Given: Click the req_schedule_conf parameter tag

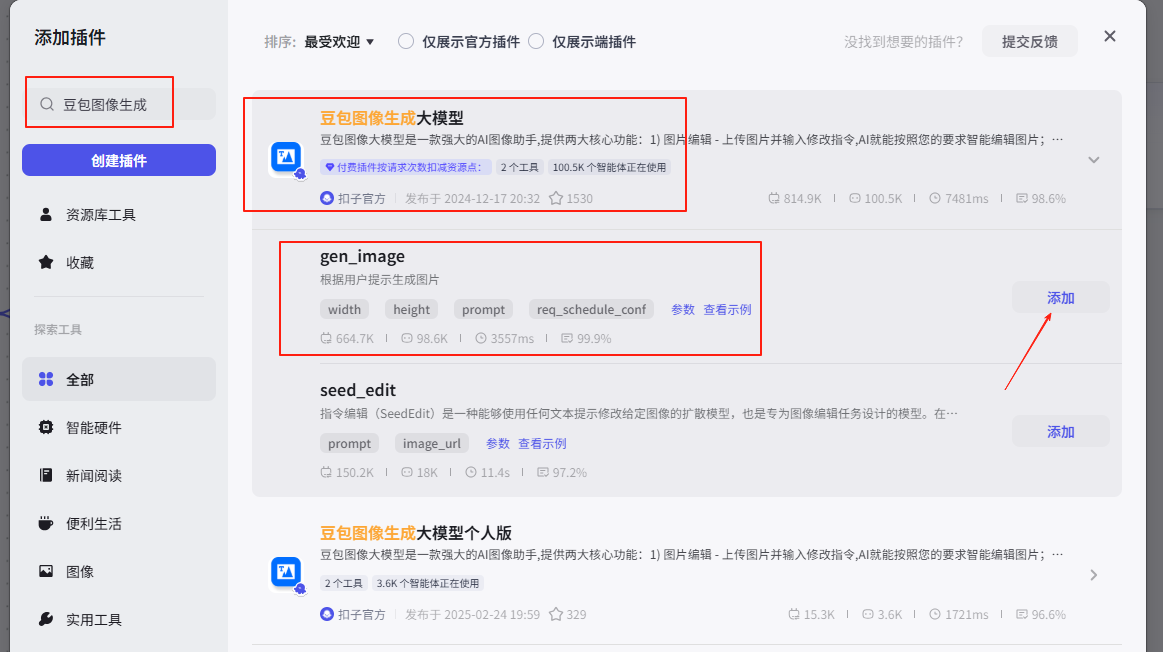Looking at the screenshot, I should pos(591,309).
